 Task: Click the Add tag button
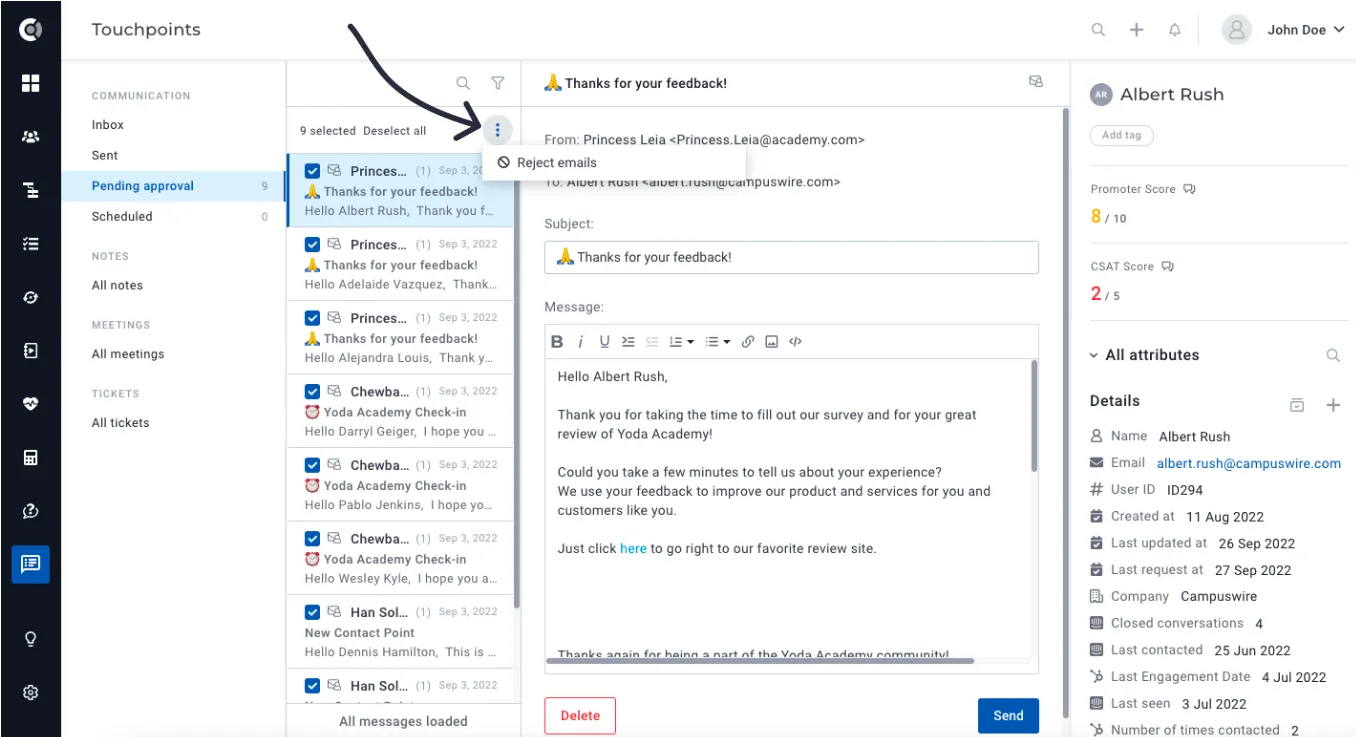click(x=1121, y=135)
